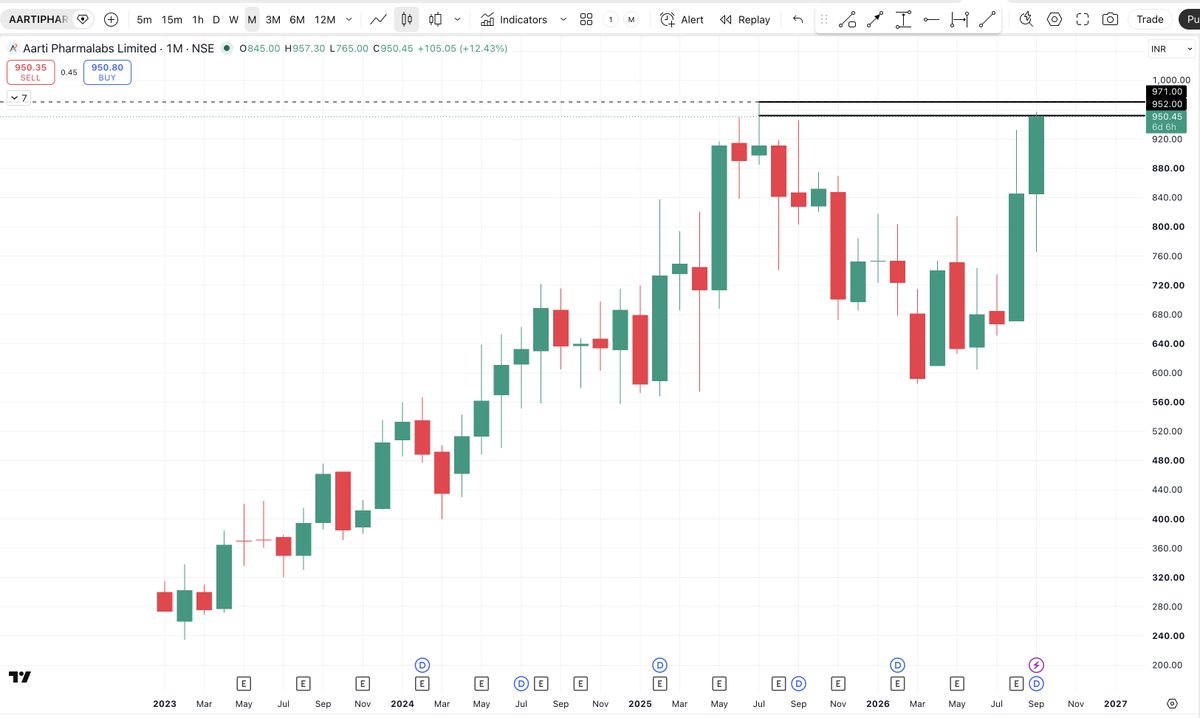Select the D daily interval
Screen dimensions: 1200x718
216,19
